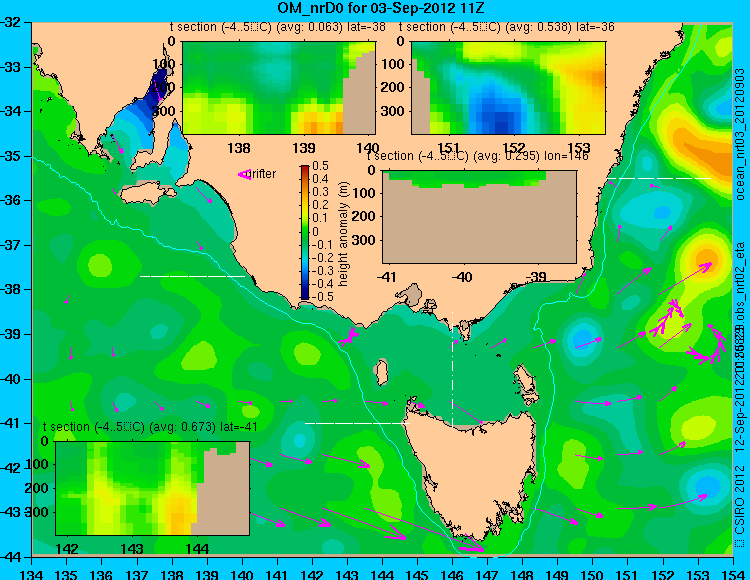Screen dimensions: 750x580
Task: Click the '-38' latitude label on the main axis
Action: click(x=10, y=289)
